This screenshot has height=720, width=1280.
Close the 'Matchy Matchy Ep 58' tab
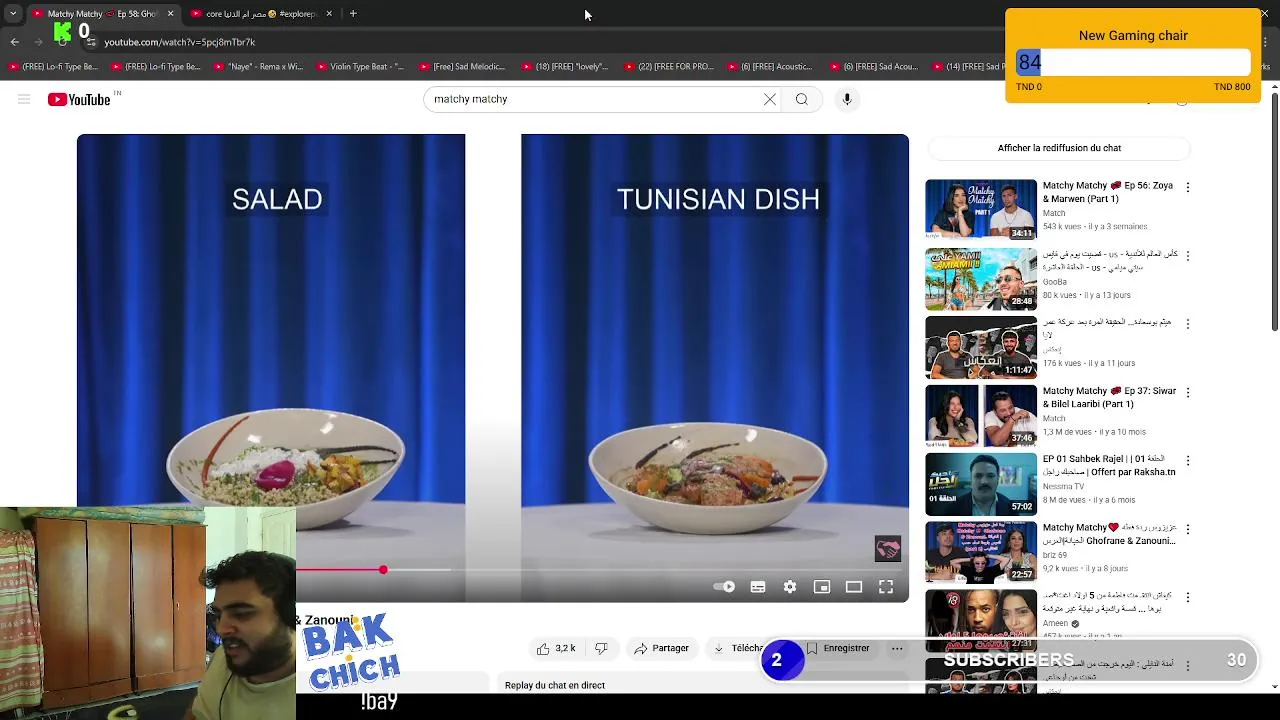[170, 14]
